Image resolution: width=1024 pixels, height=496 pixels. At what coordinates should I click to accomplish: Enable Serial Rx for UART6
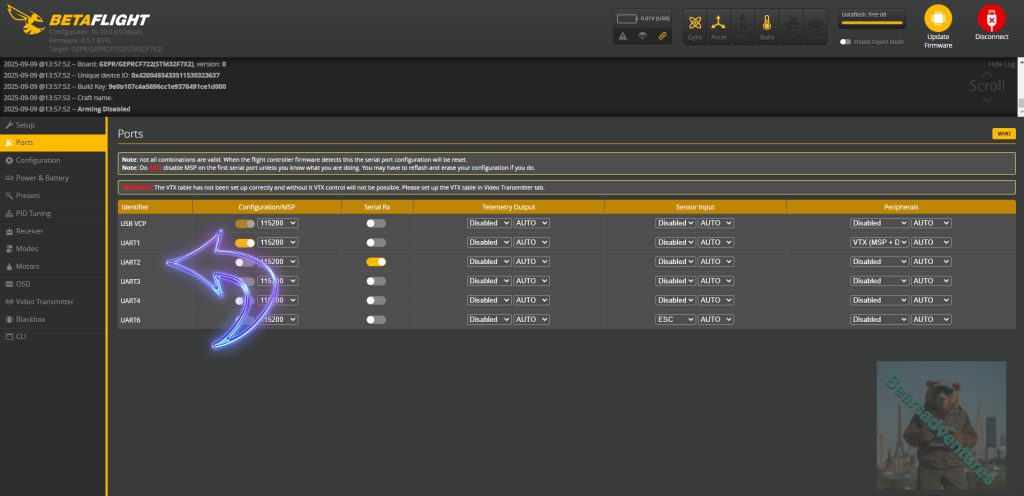(376, 320)
